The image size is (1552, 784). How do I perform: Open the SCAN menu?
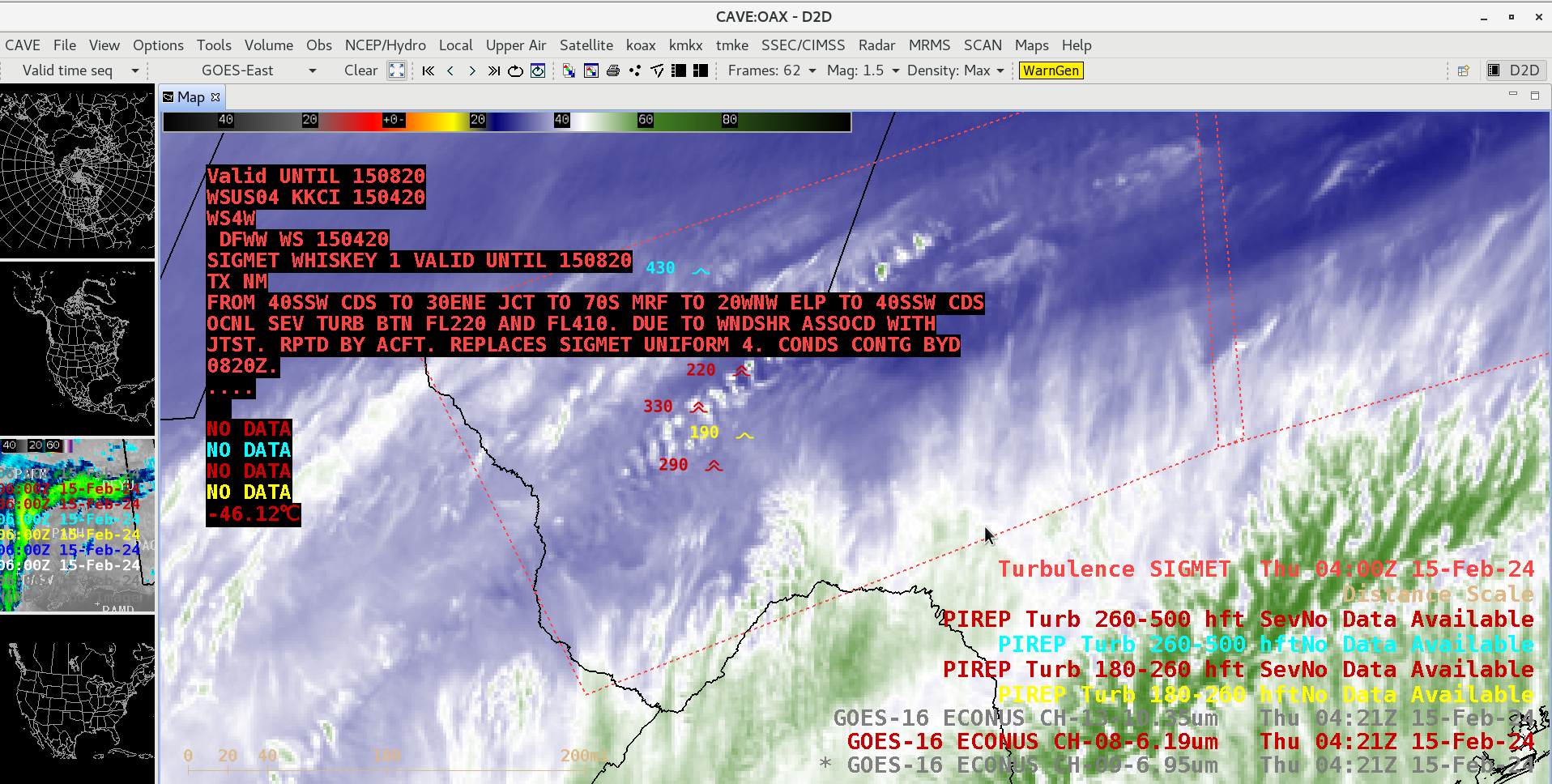coord(983,45)
